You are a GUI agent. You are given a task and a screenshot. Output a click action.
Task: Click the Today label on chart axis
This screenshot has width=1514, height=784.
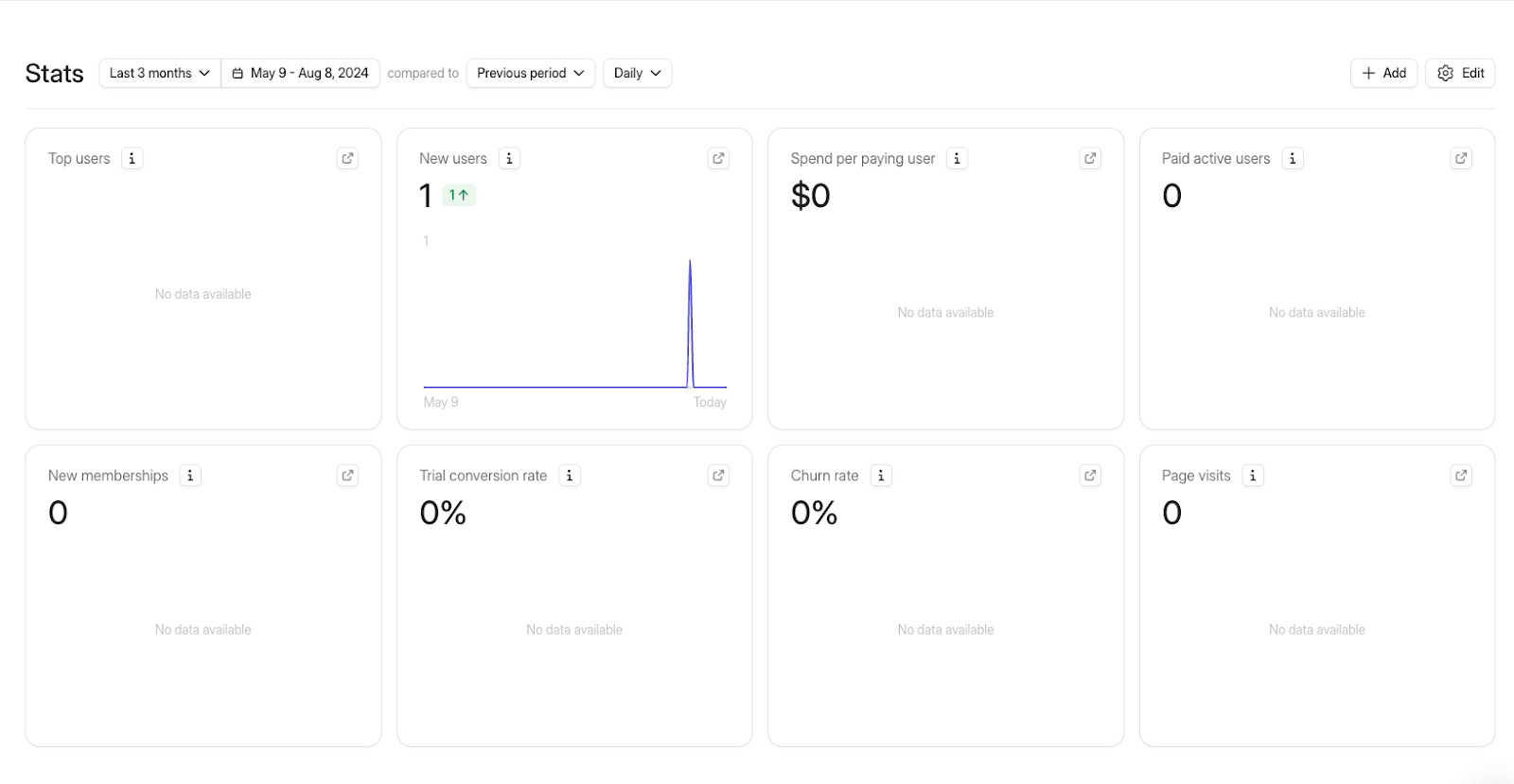coord(710,402)
